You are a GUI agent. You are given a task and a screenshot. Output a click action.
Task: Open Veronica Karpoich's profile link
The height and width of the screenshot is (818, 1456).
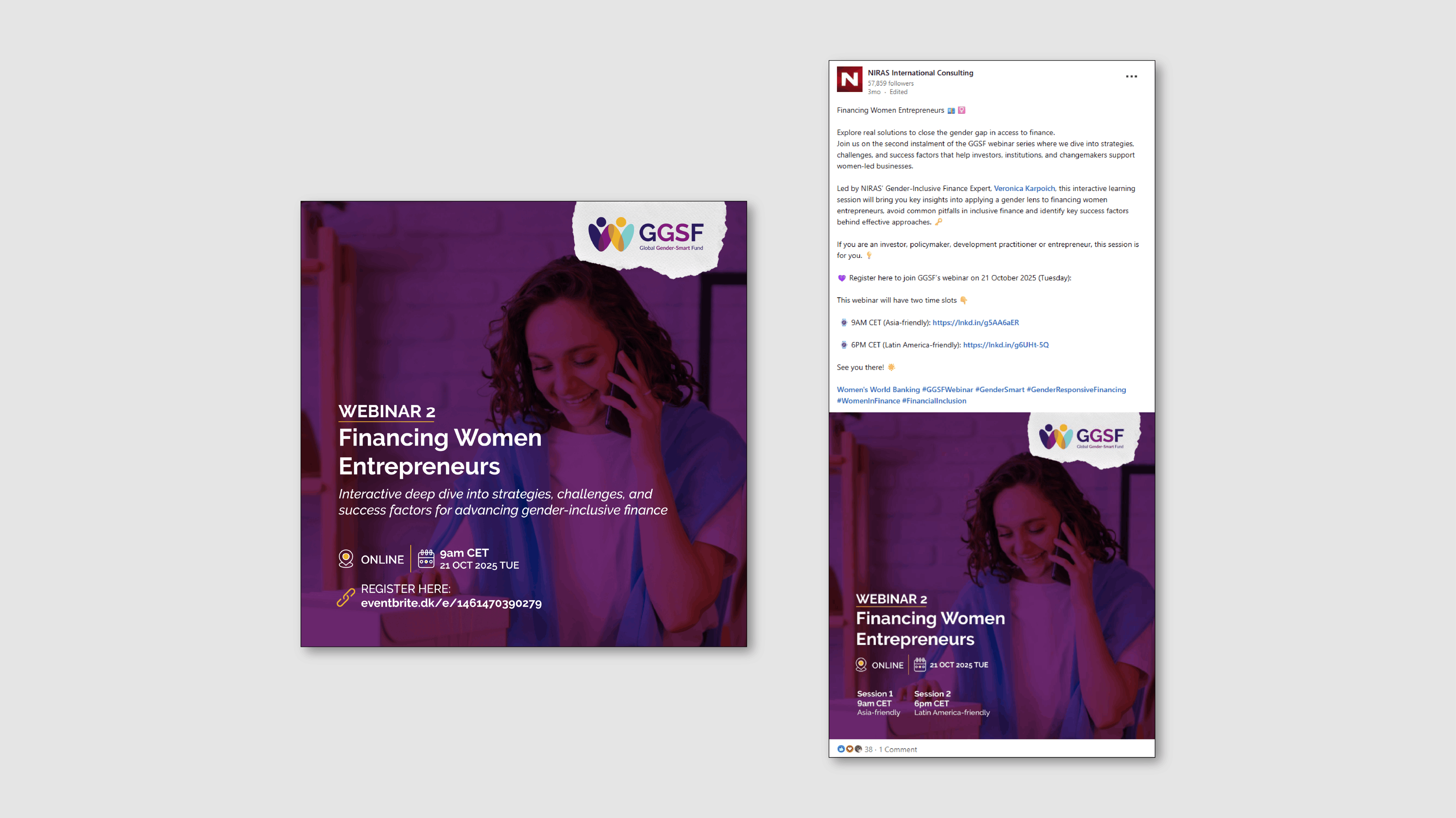point(1024,189)
